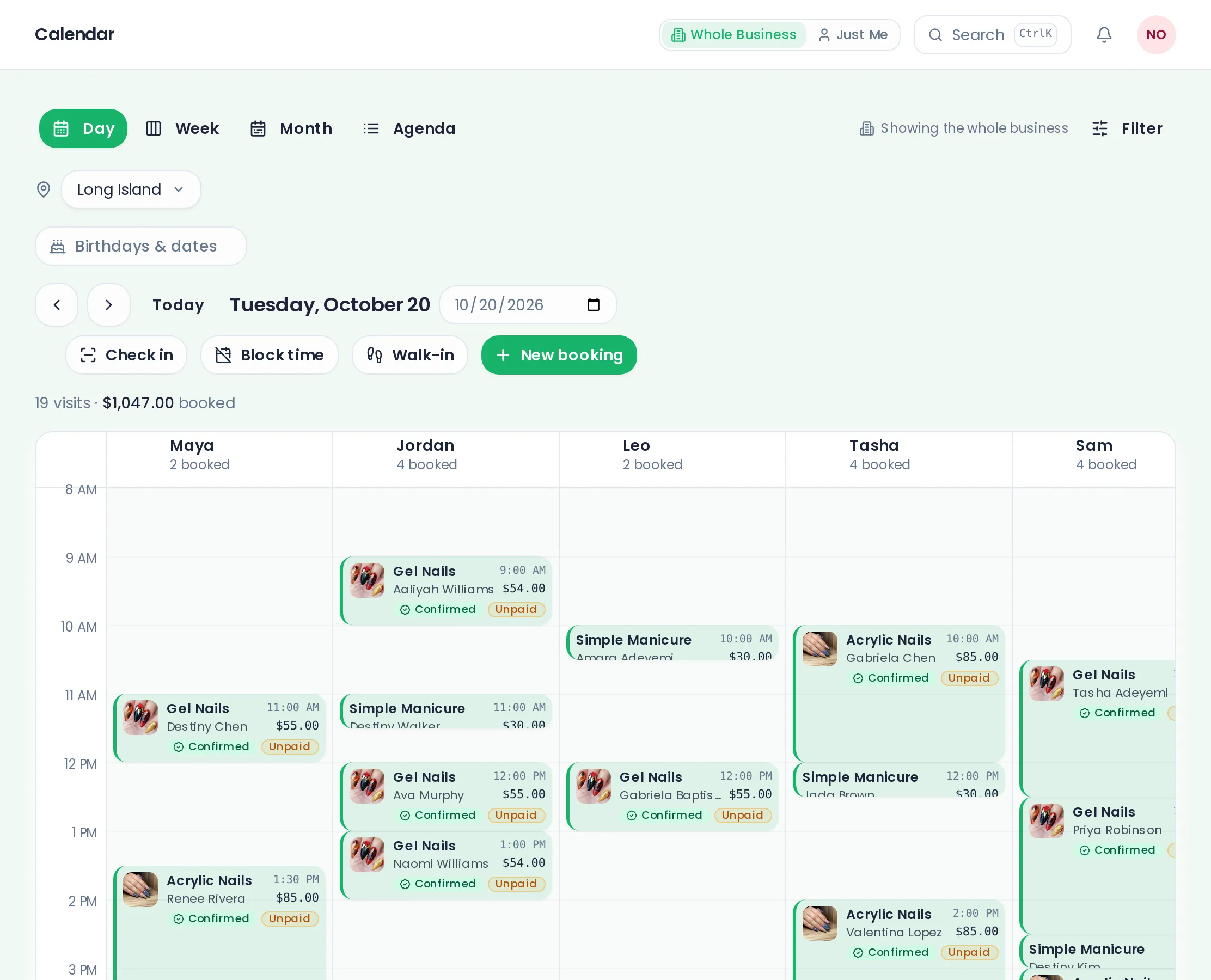Screen dimensions: 1211x980
Task: Open Valentina Lopez's Acrylic Nails booking
Action: pos(899,940)
